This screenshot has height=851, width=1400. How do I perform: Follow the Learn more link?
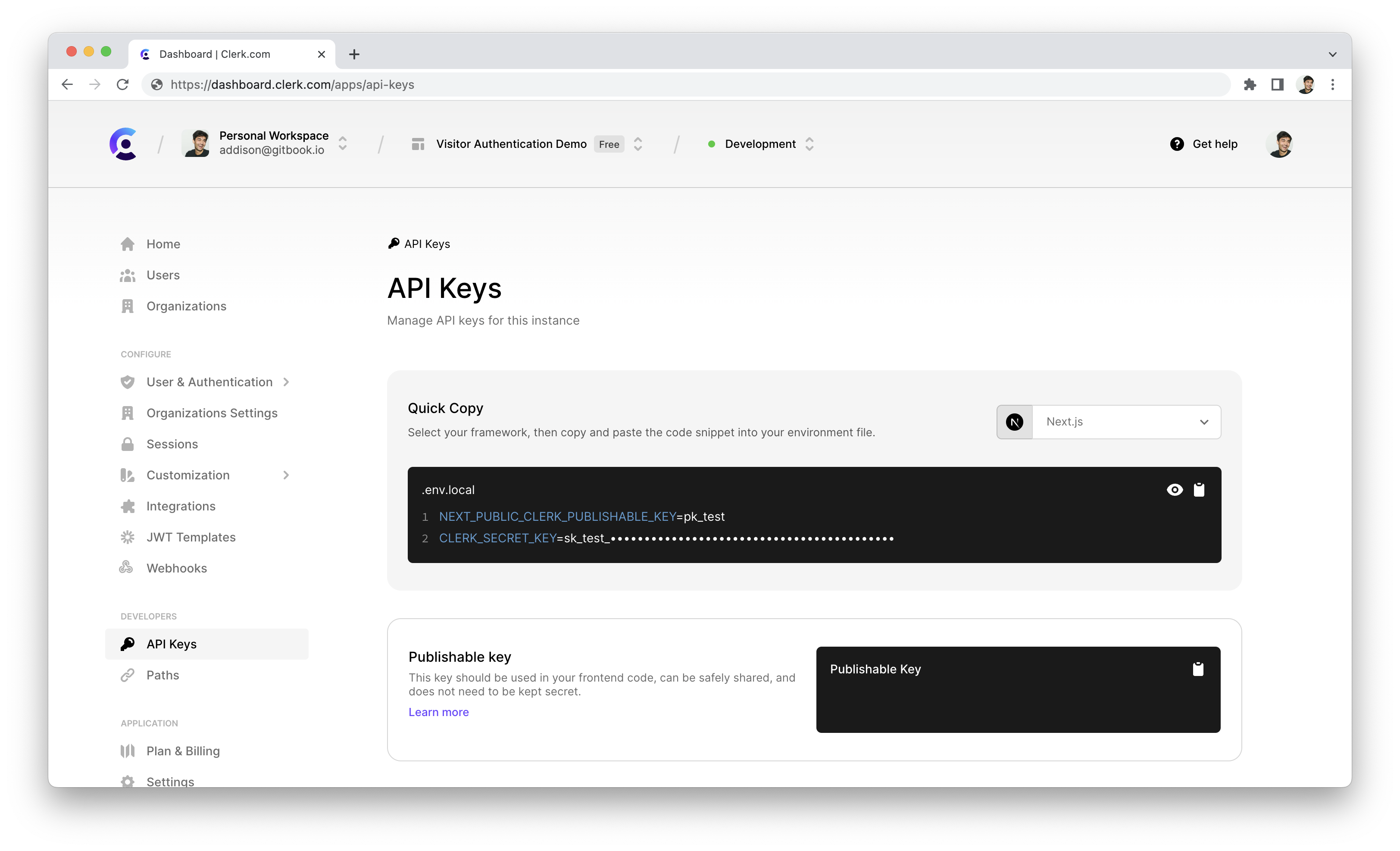click(438, 712)
